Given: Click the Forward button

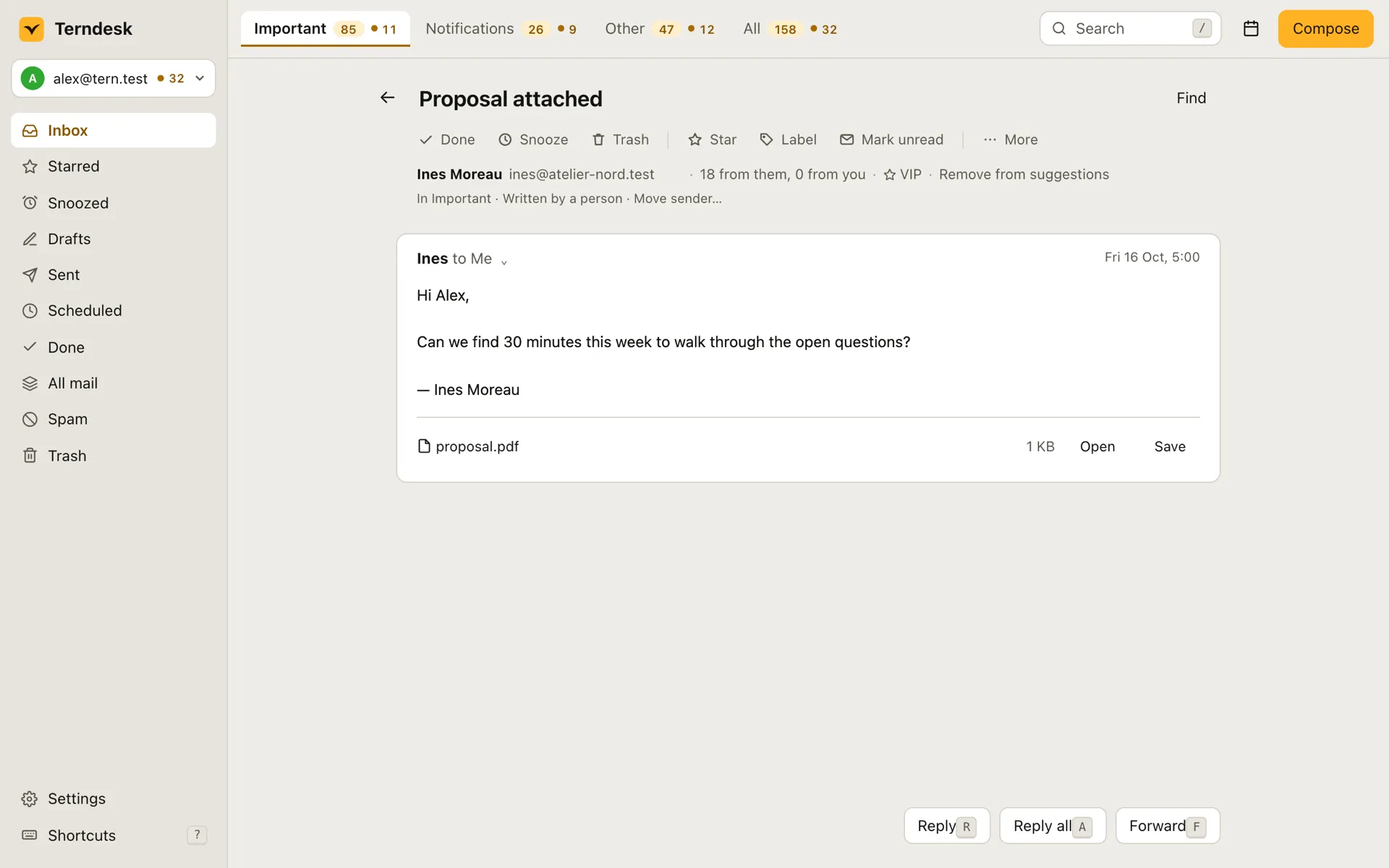Looking at the screenshot, I should [1168, 826].
